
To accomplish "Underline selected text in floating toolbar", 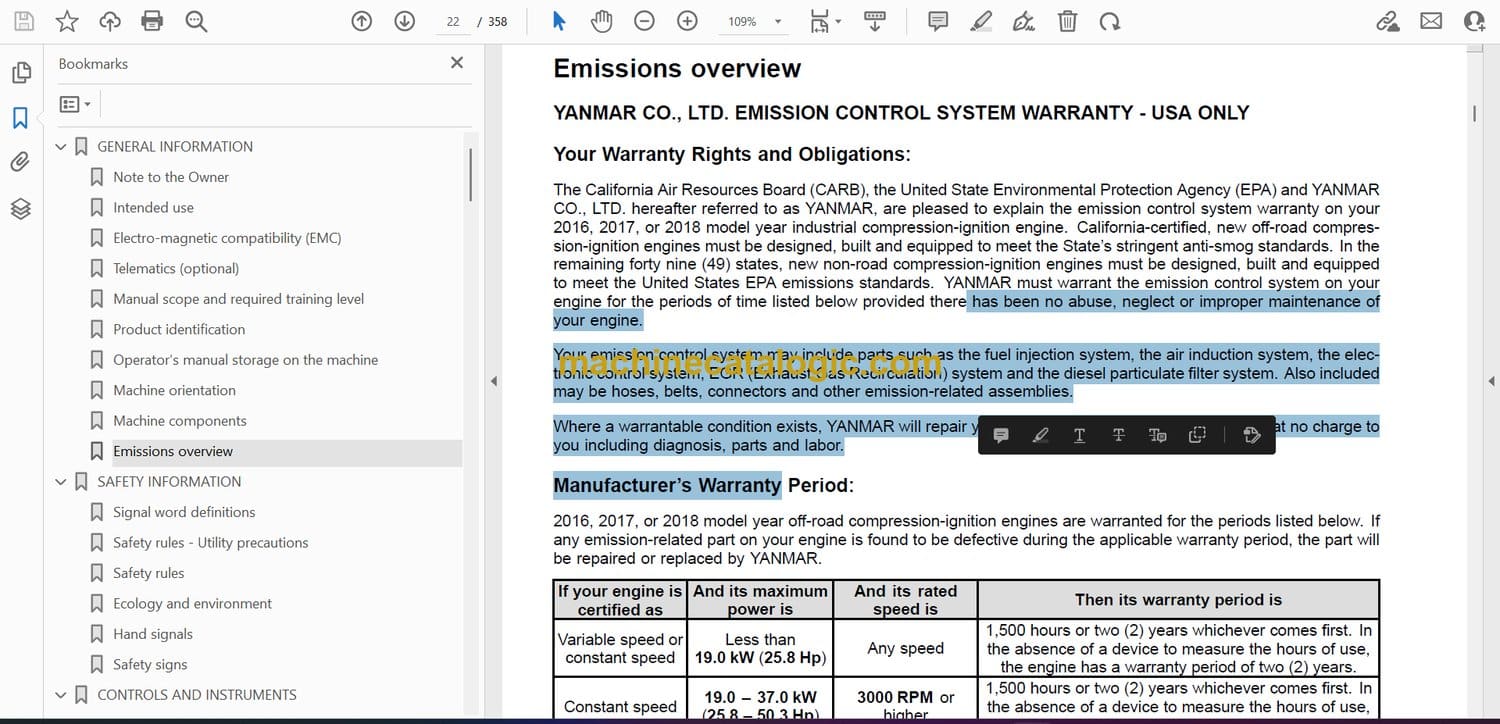I will (1079, 435).
